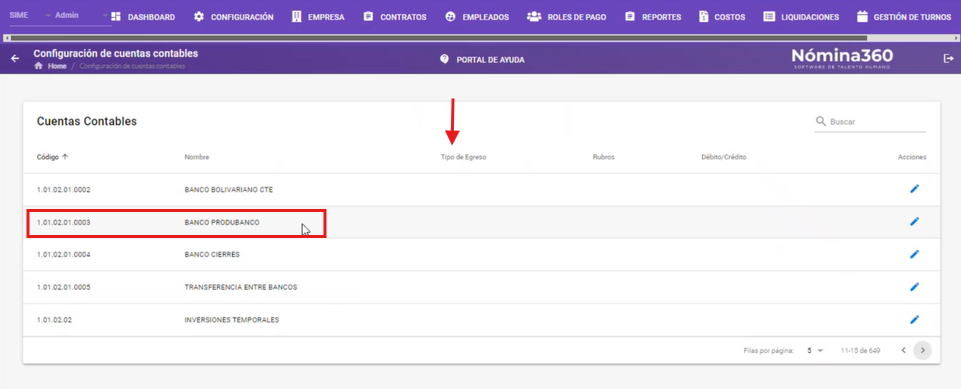Select code 1.01.02.01.0004
This screenshot has width=961, height=389.
[x=64, y=255]
